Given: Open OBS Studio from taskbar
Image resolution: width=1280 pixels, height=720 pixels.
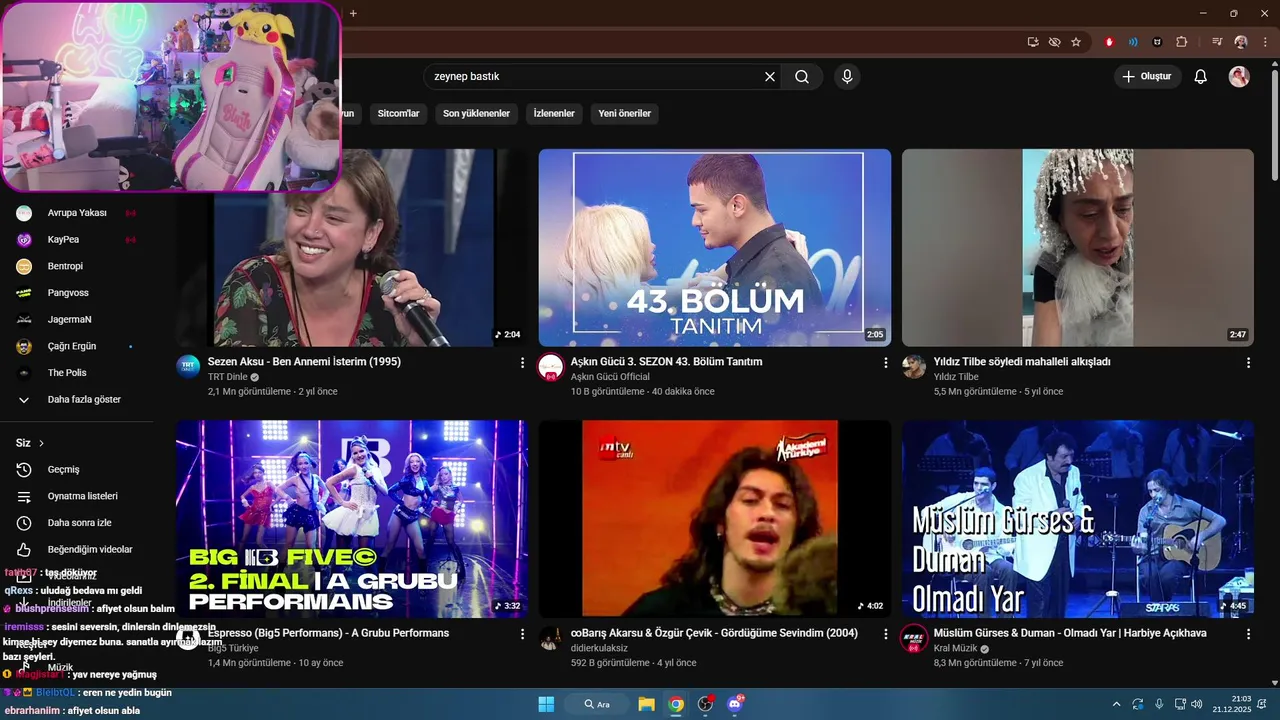Looking at the screenshot, I should click(706, 704).
